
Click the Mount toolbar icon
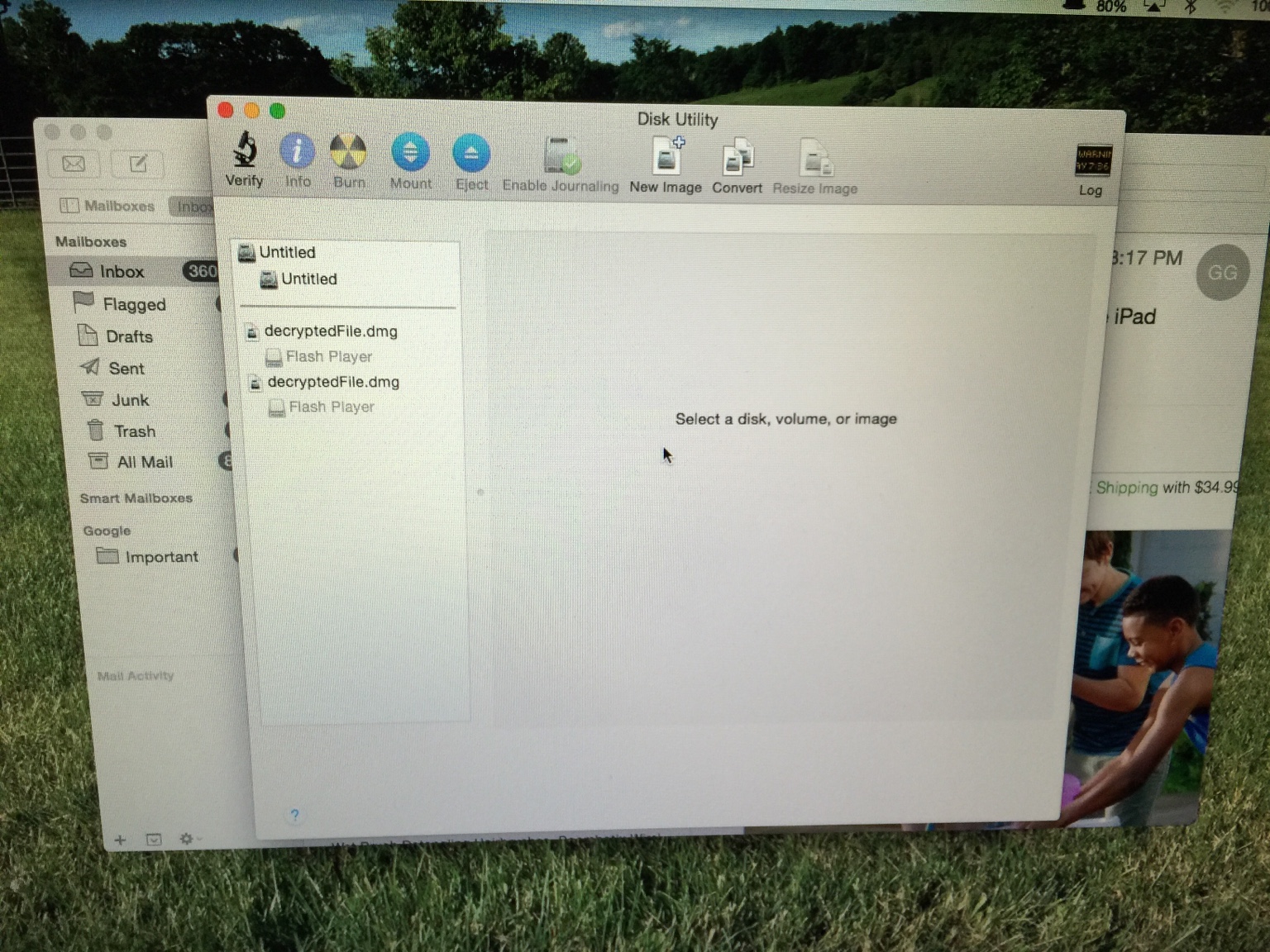pyautogui.click(x=410, y=153)
